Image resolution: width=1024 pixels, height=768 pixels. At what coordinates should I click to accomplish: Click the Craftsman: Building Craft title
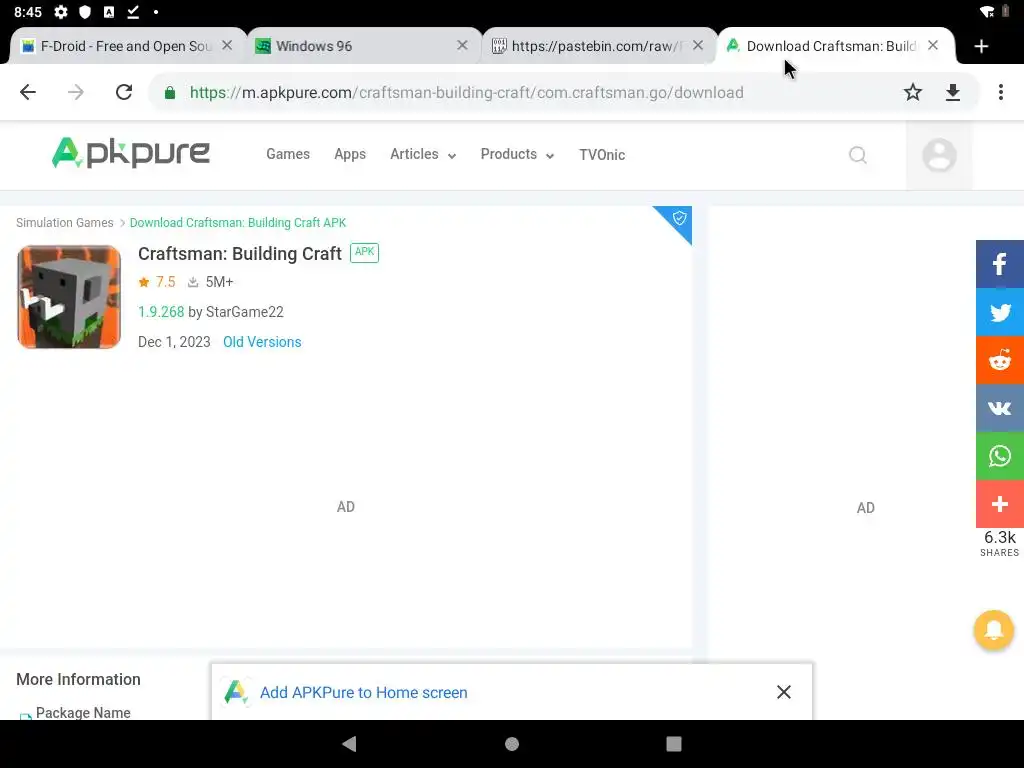tap(240, 253)
